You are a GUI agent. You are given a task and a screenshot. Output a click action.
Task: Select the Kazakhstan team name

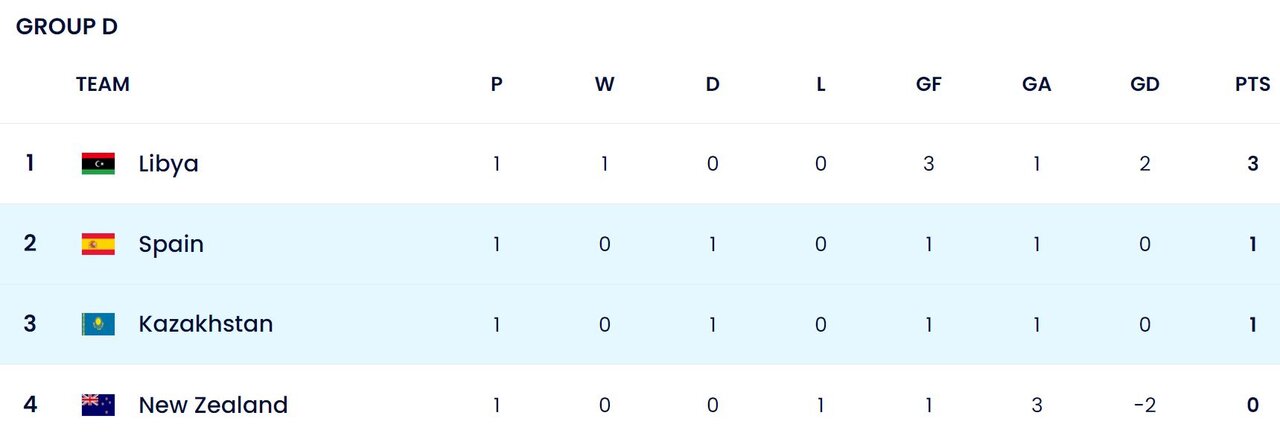click(x=205, y=324)
